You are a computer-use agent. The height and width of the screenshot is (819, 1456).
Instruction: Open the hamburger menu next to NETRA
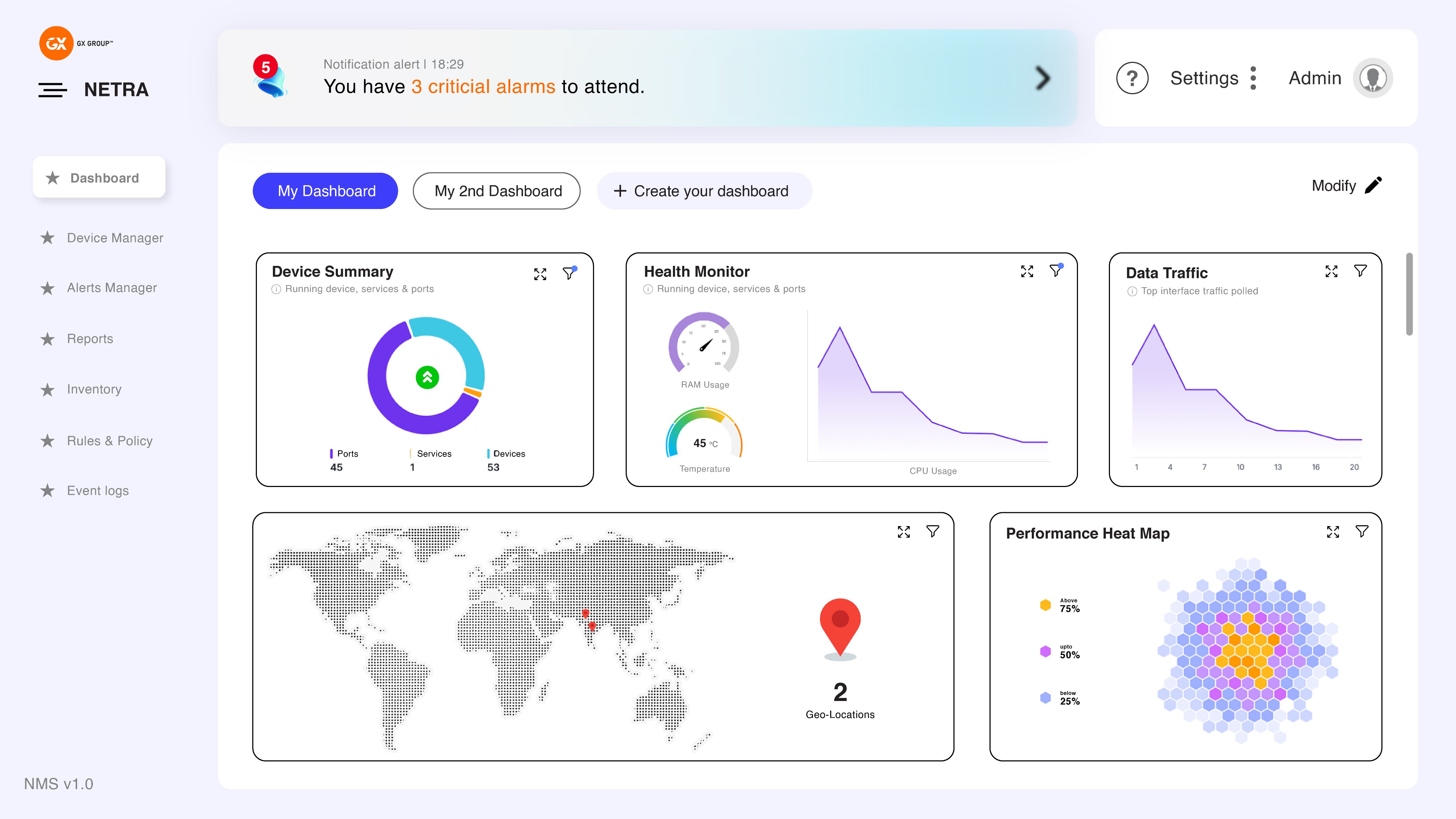[53, 89]
